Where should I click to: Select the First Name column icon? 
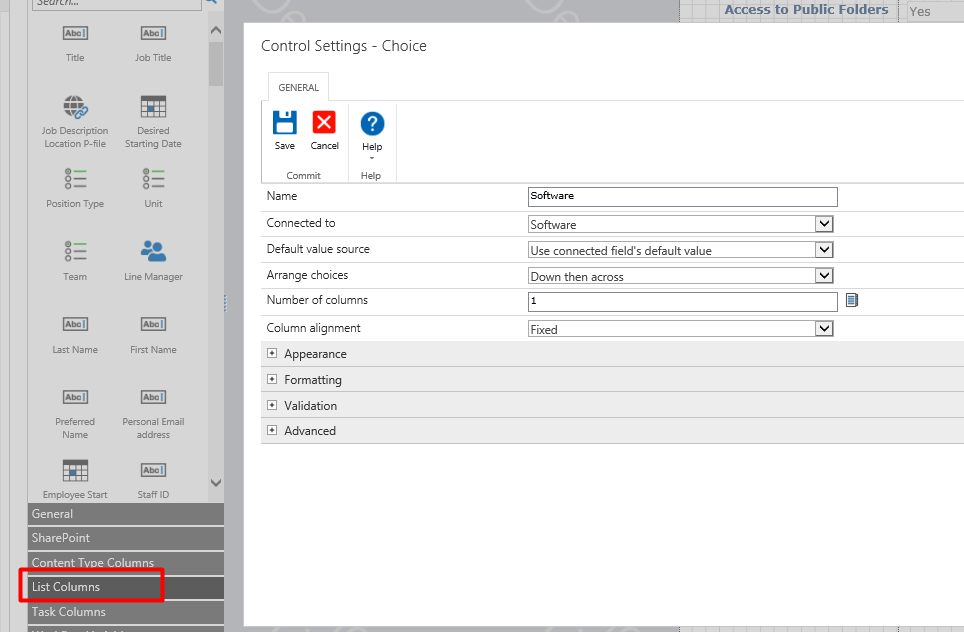(153, 324)
